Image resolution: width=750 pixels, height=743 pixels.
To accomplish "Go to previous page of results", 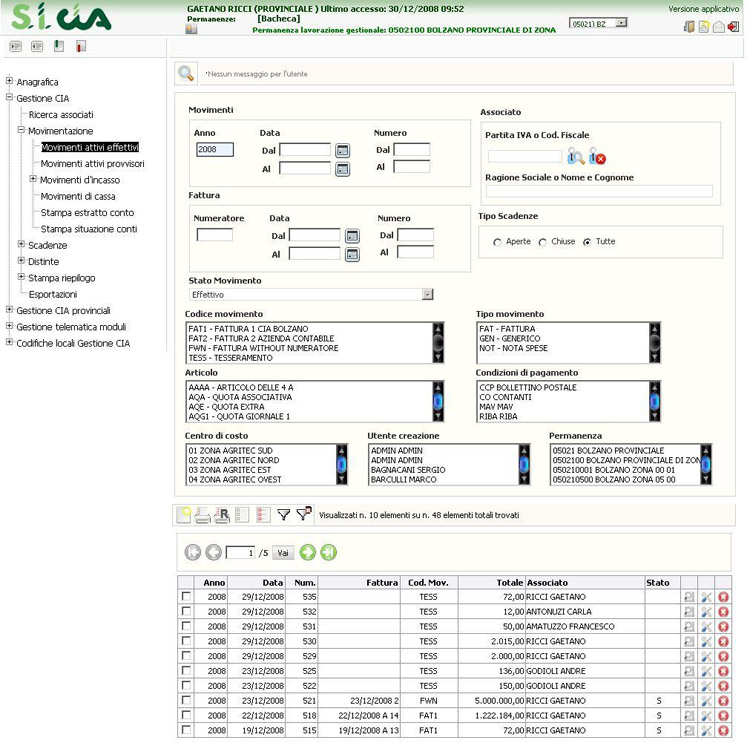I will pyautogui.click(x=213, y=553).
